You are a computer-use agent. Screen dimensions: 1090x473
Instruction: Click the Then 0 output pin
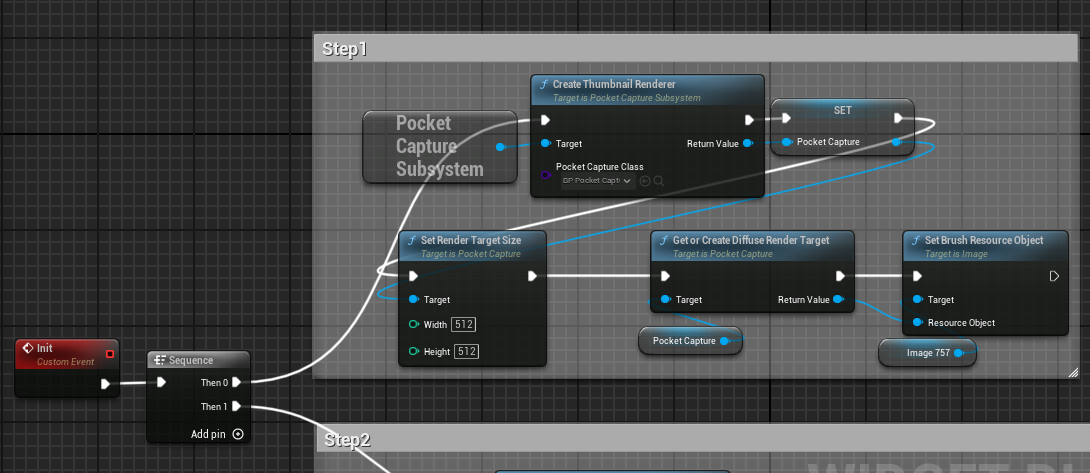click(x=236, y=382)
